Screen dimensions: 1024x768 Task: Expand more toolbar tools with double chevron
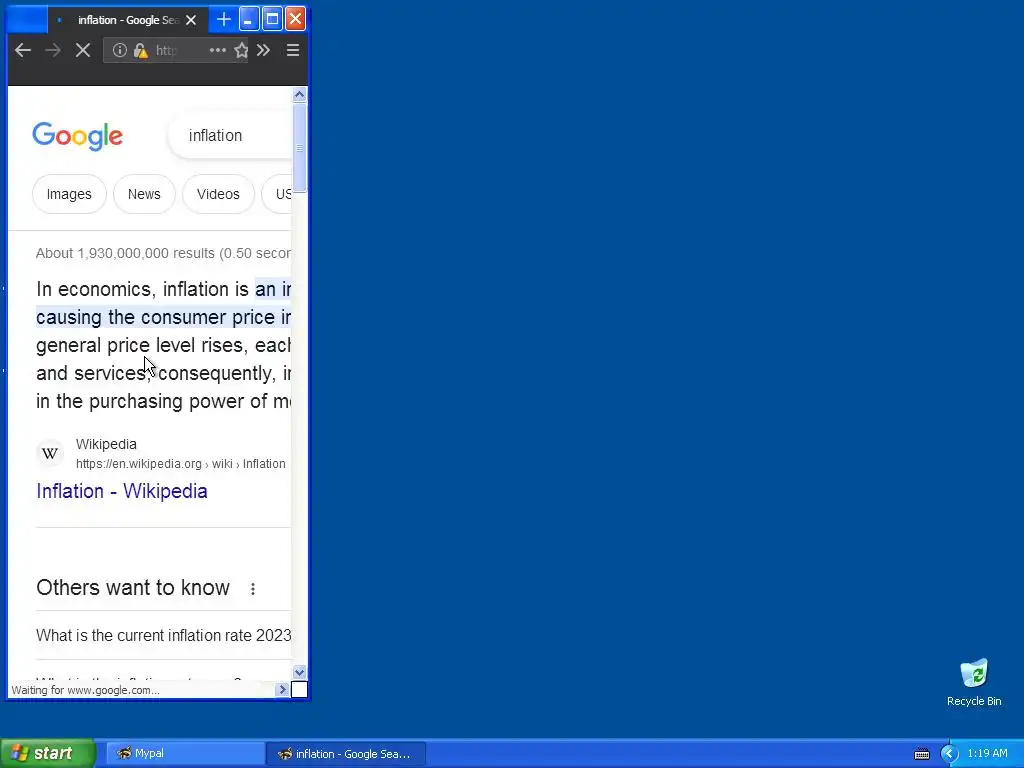(x=263, y=50)
